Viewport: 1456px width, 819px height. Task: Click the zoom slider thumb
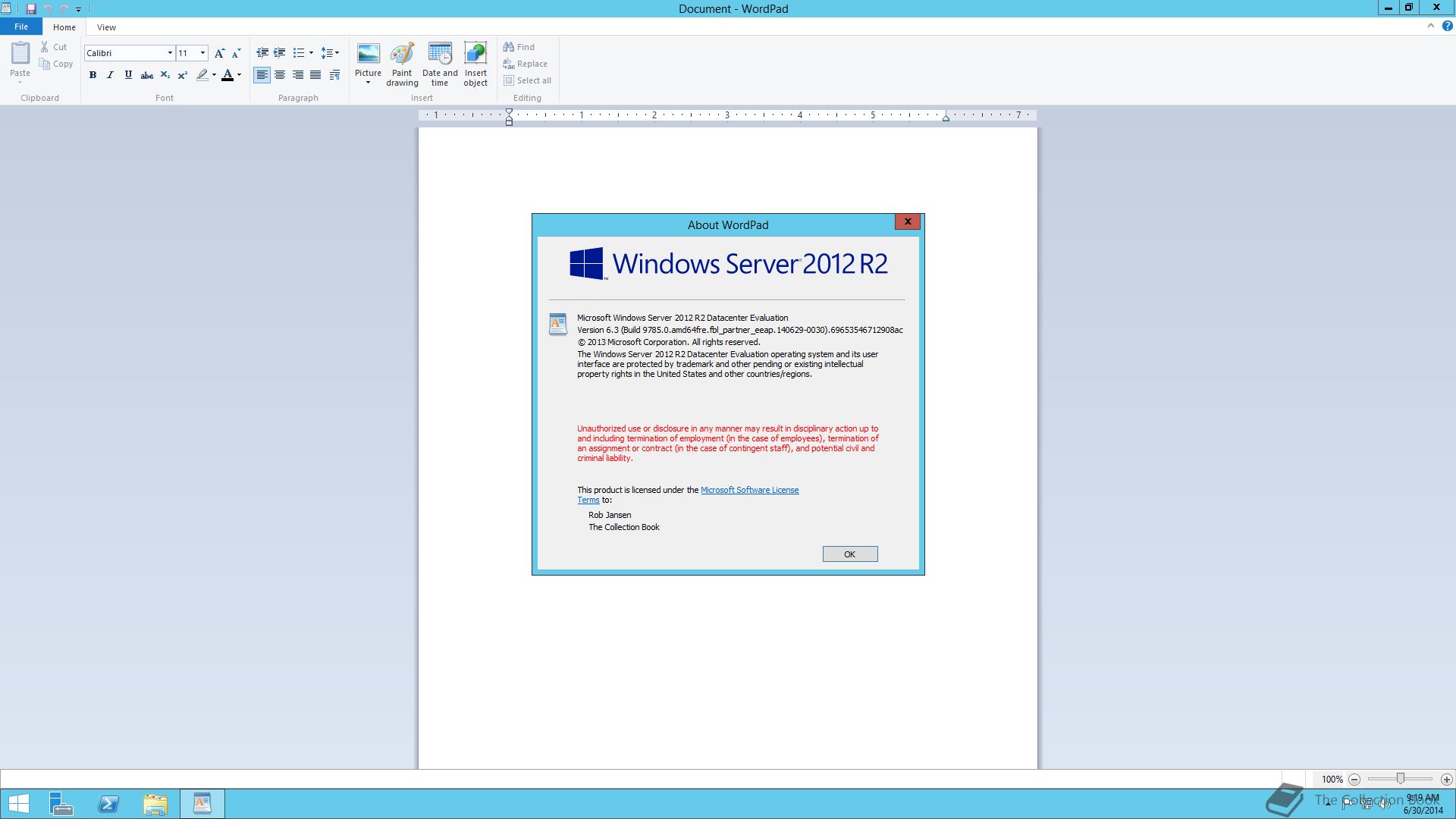tap(1401, 779)
